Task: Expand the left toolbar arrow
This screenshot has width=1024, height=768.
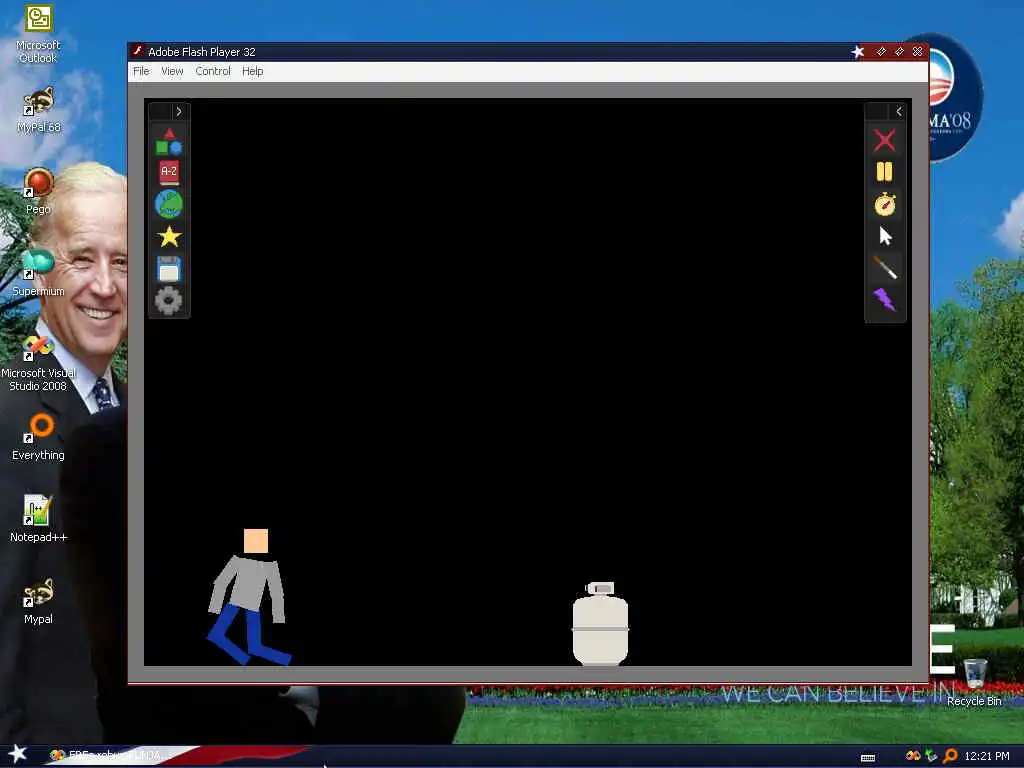Action: (178, 112)
